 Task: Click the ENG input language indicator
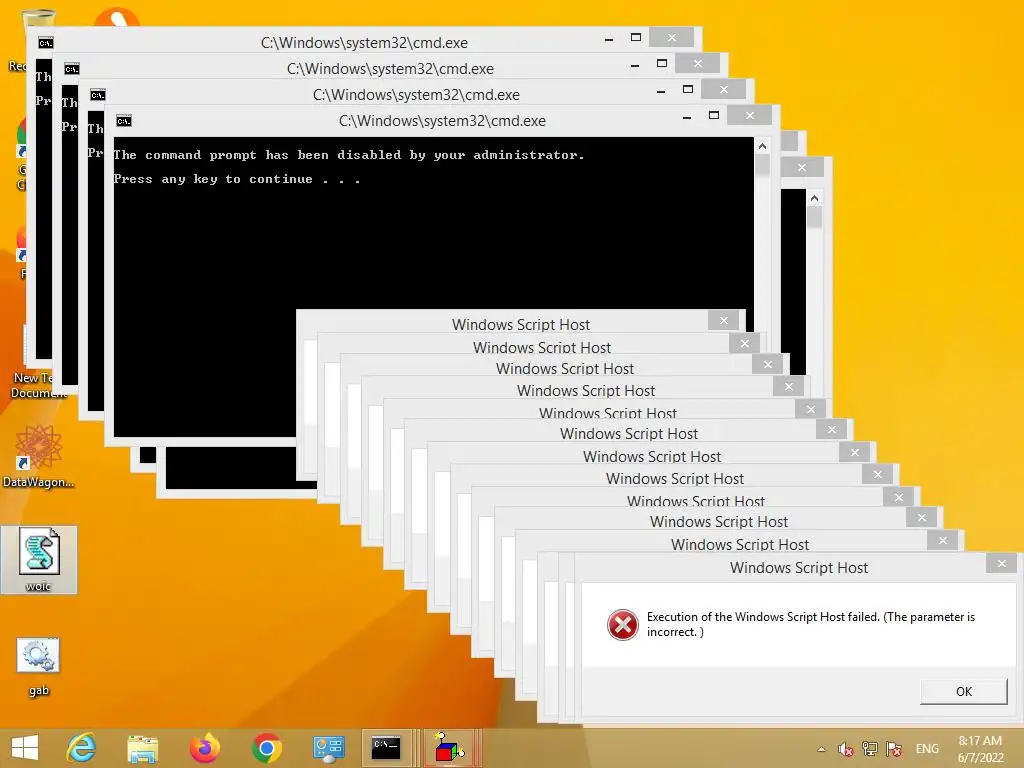[927, 749]
